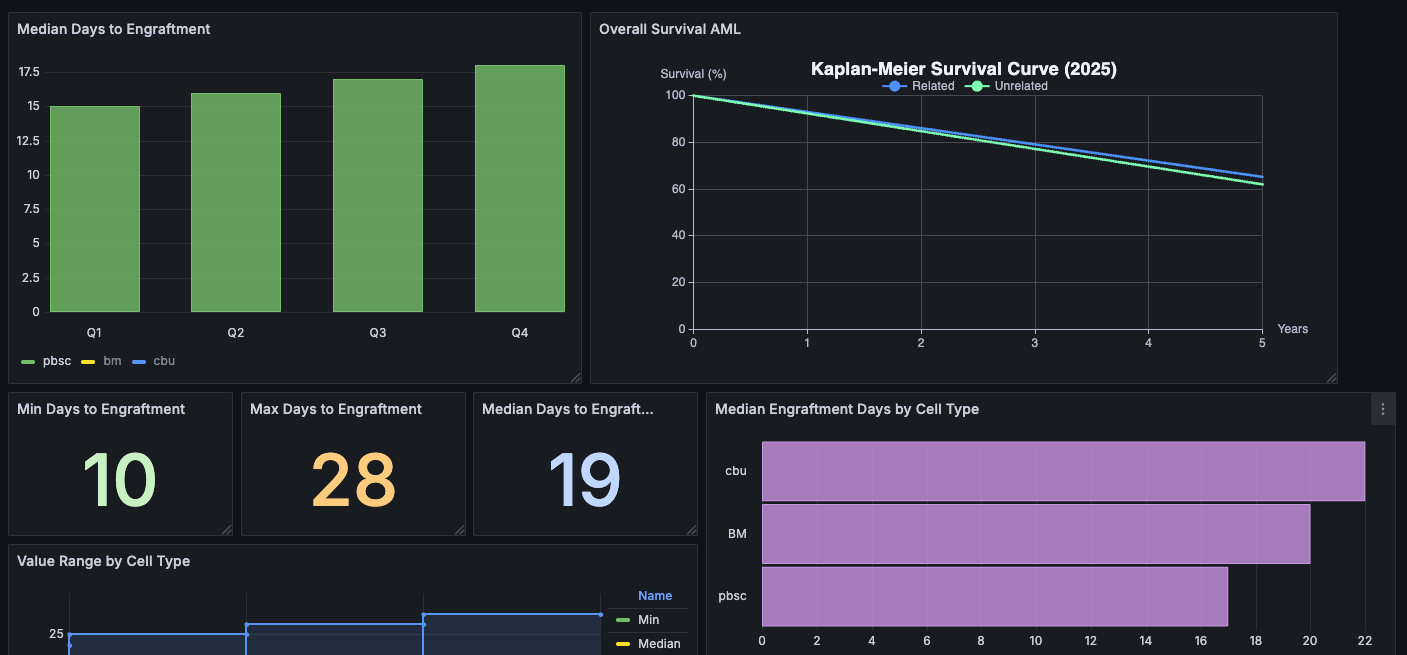Grab resize handle of Median Days bar chart panel

coord(575,377)
